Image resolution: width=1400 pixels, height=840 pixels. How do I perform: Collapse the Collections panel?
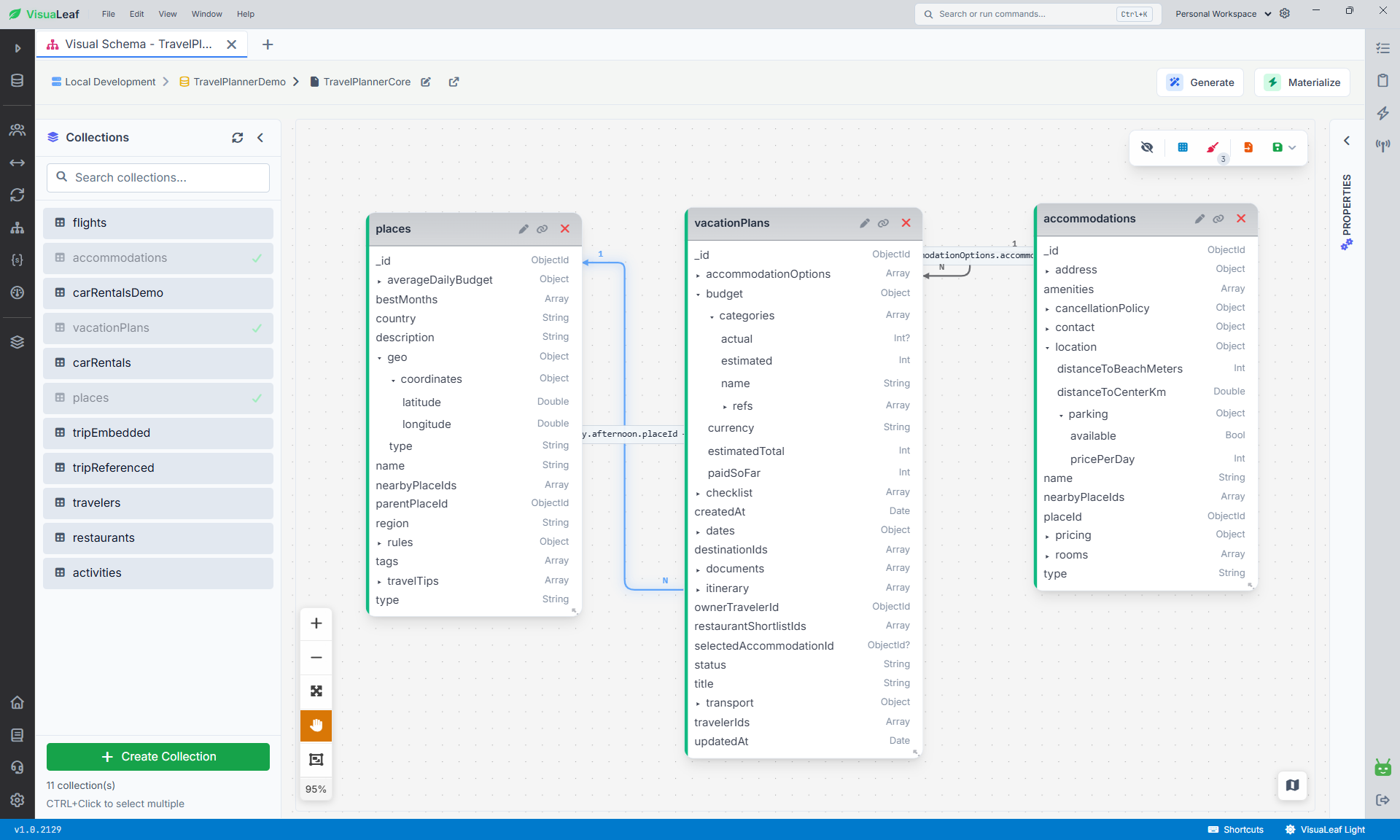click(260, 138)
